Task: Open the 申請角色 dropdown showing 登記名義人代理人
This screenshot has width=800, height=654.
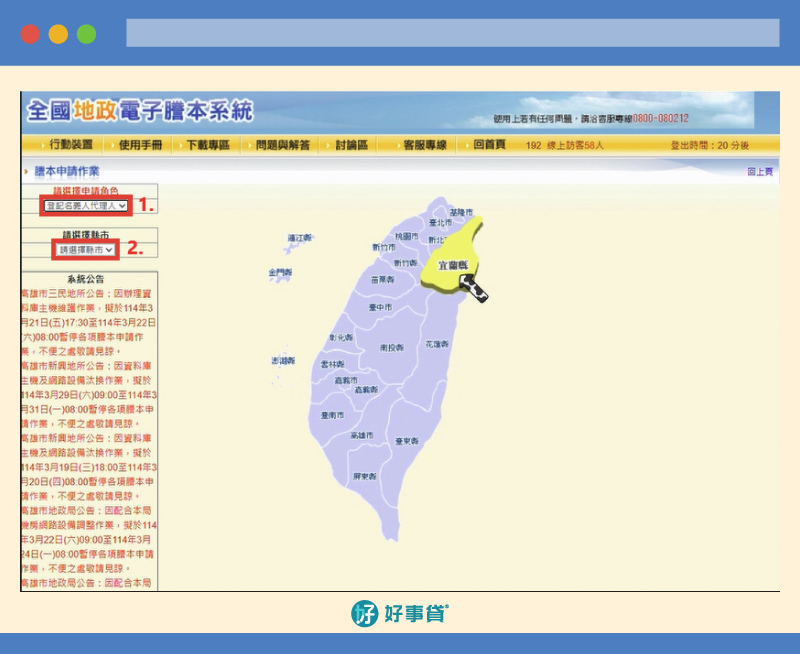Action: tap(86, 205)
